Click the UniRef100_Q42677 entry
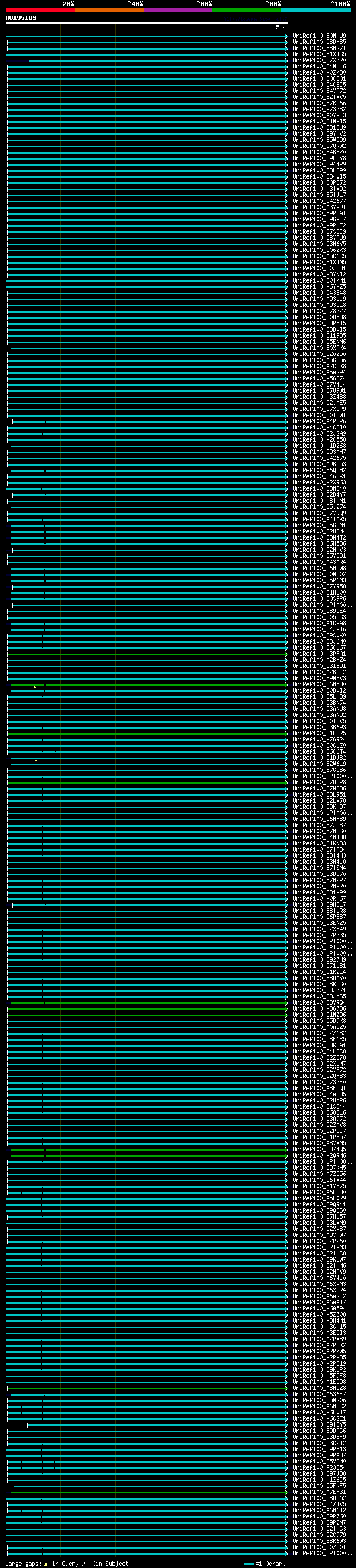356x1568 pixels. tap(319, 201)
